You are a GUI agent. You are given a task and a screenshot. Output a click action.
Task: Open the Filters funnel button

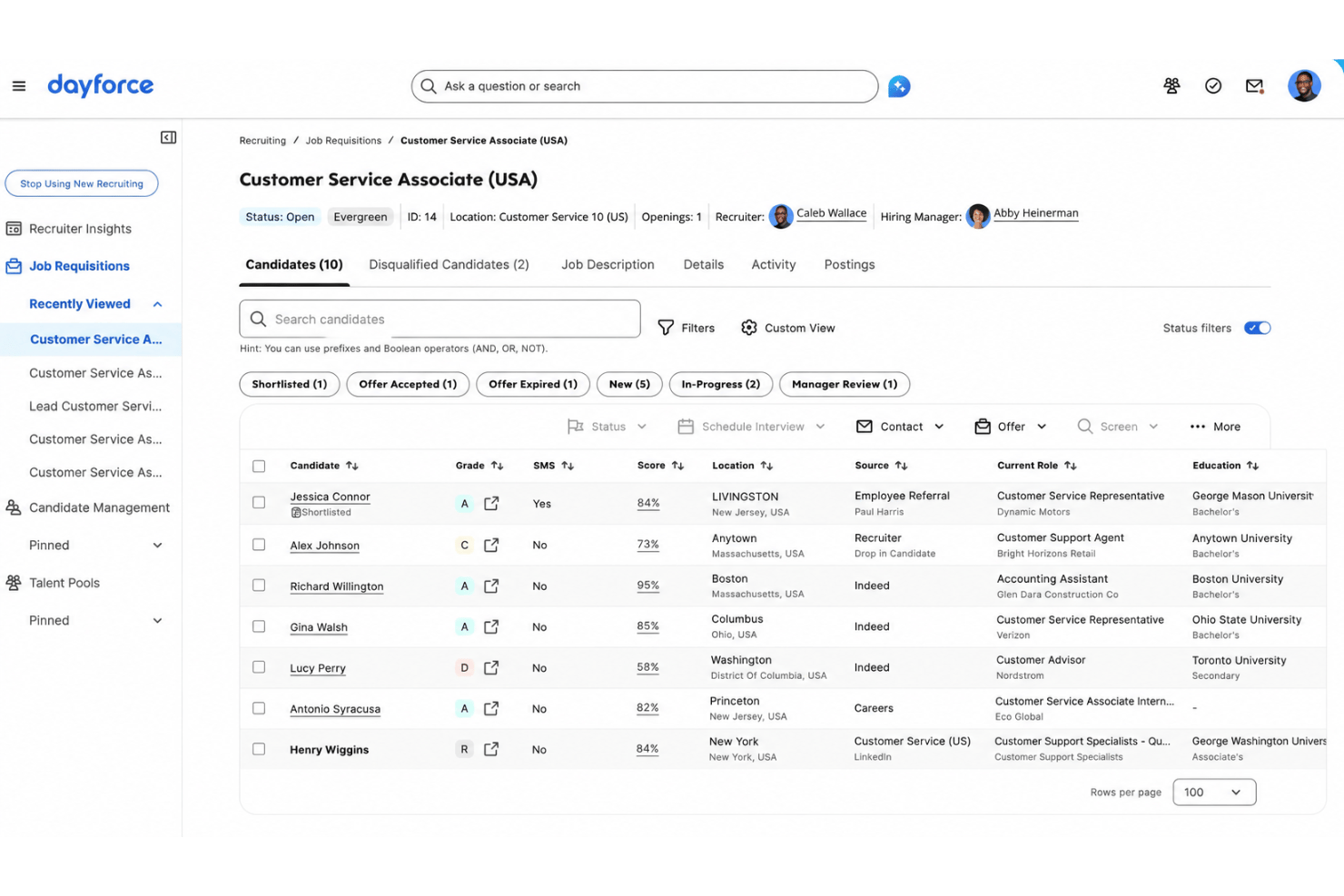(686, 328)
